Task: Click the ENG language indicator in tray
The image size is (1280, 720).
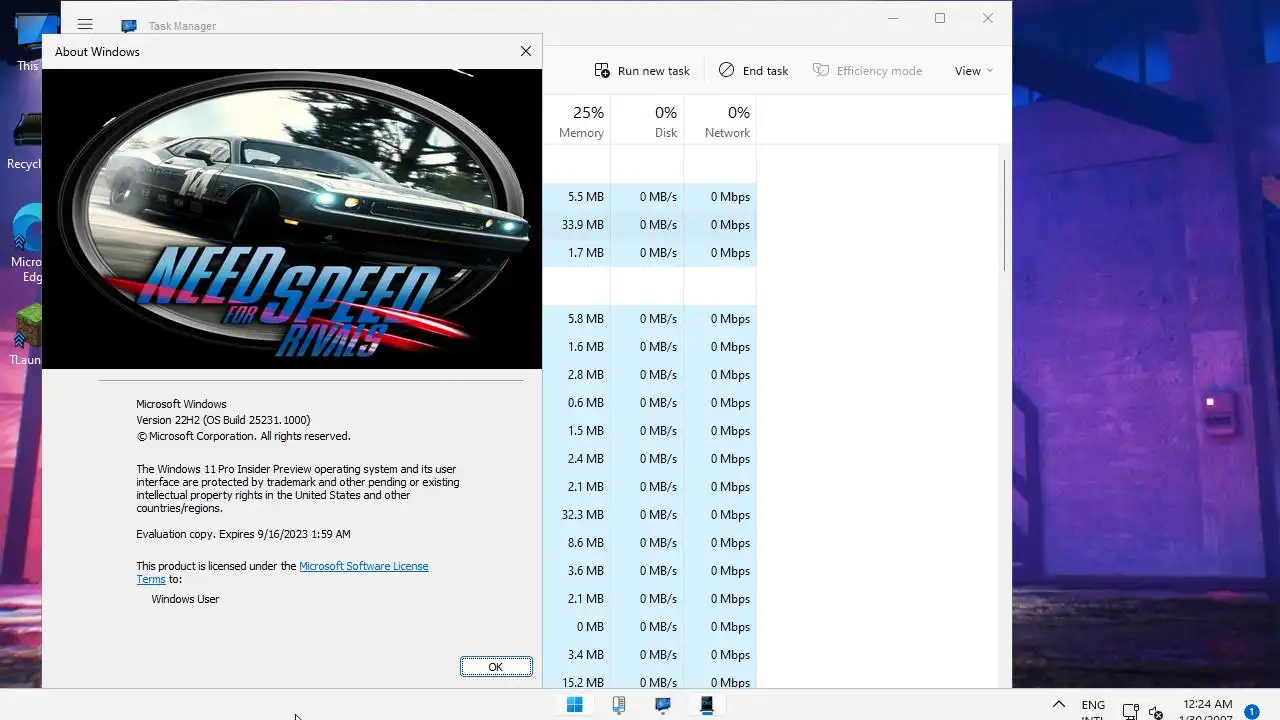Action: coord(1093,705)
